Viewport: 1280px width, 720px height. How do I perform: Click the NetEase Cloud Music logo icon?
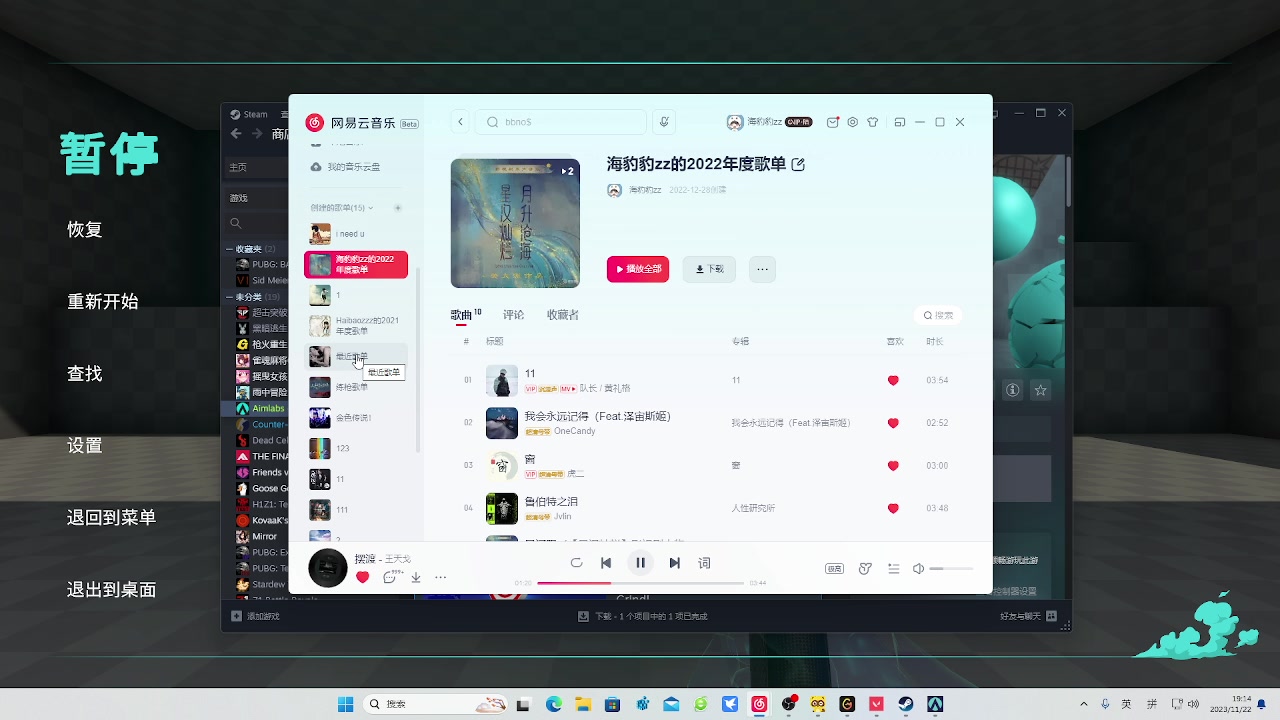pyautogui.click(x=315, y=122)
